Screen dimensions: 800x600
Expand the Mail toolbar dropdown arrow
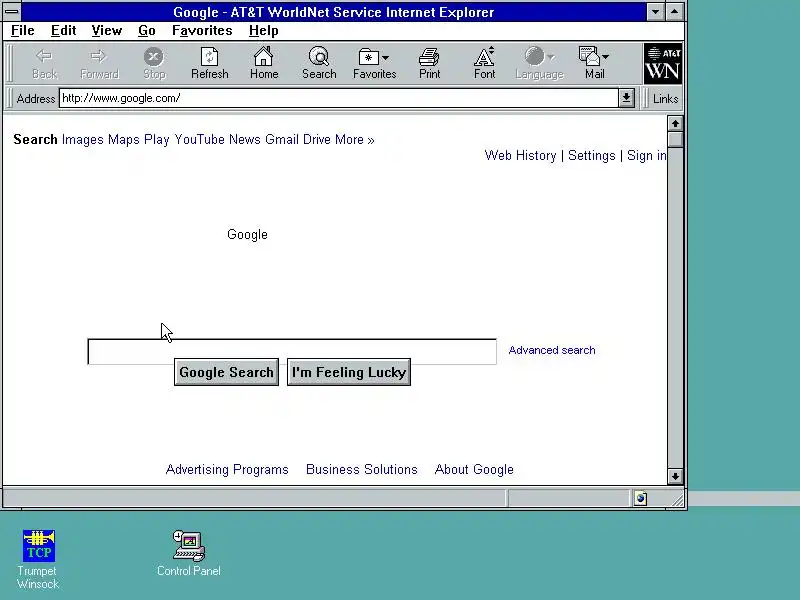point(605,57)
